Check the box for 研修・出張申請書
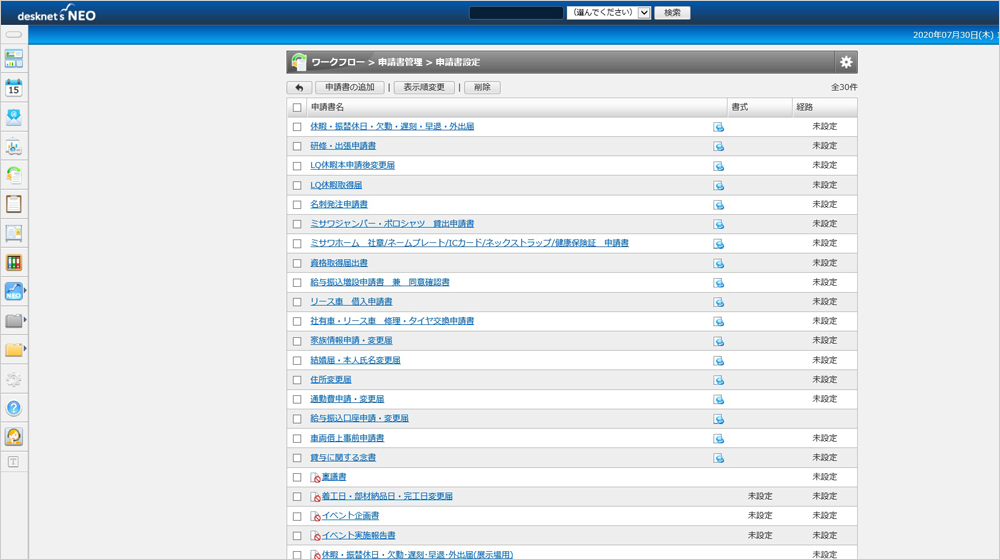This screenshot has height=560, width=1000. (297, 146)
